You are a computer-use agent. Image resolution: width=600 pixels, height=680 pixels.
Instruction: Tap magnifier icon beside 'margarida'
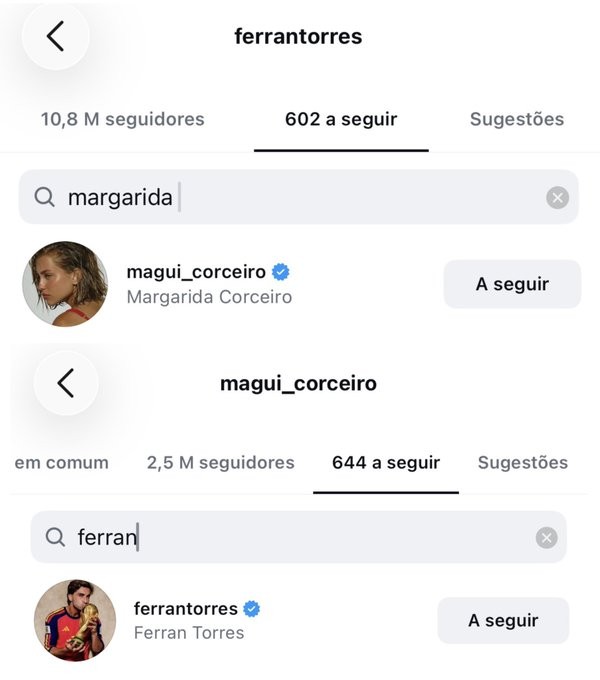[x=44, y=197]
